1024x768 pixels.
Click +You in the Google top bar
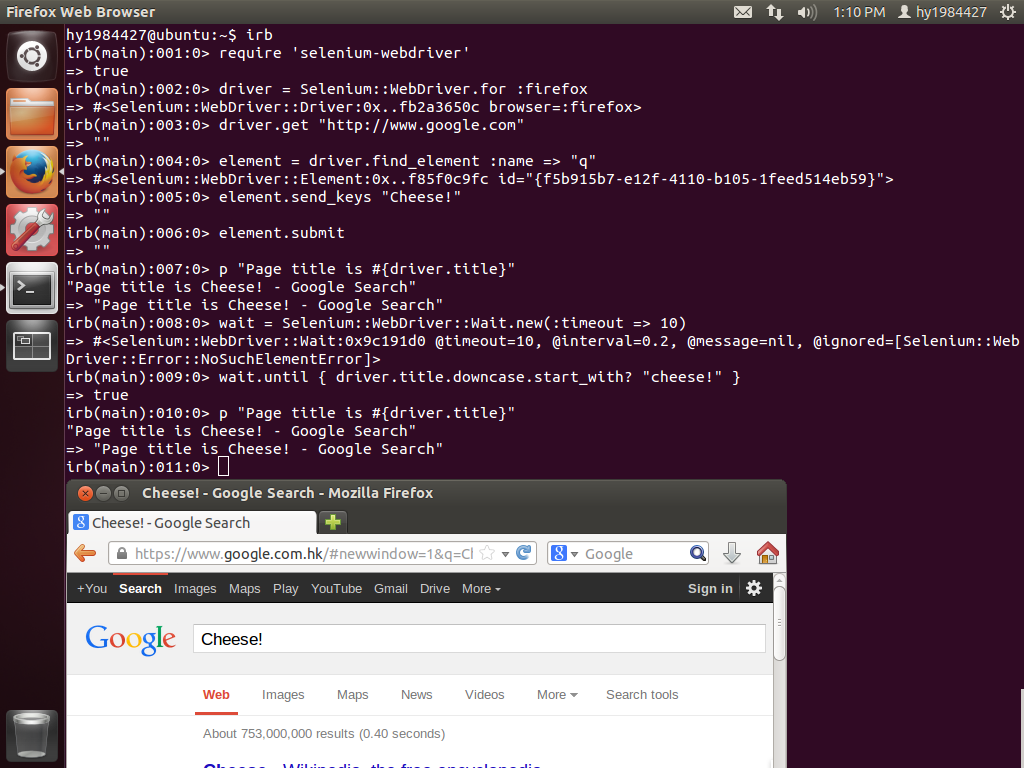[x=92, y=588]
